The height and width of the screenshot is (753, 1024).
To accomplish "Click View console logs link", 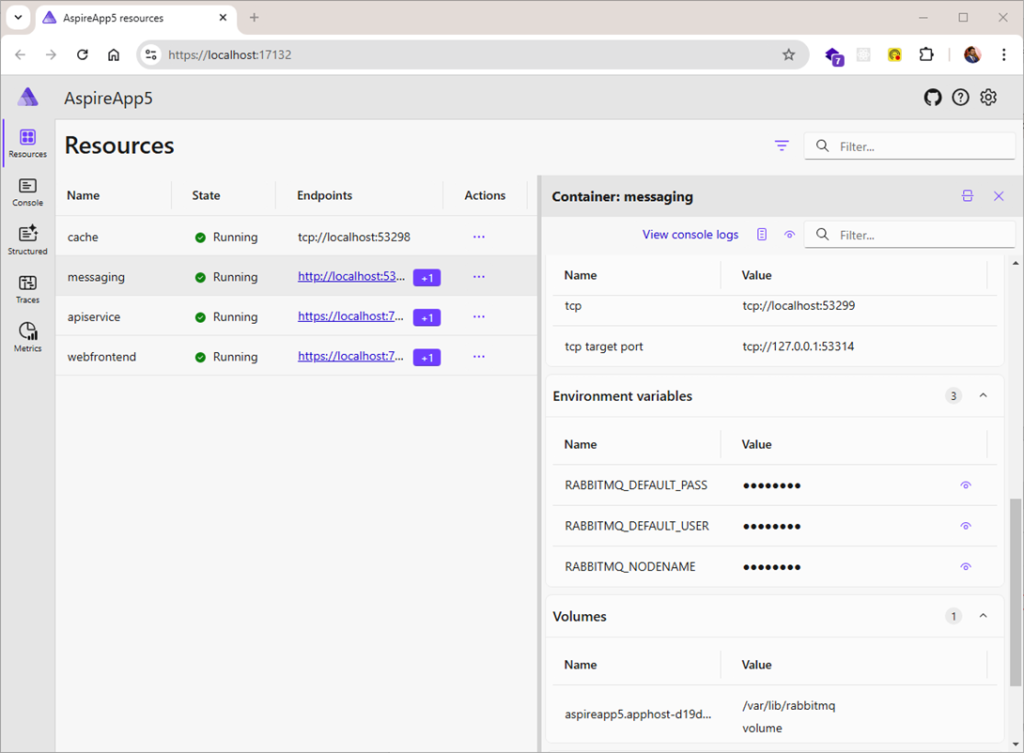I will (690, 235).
